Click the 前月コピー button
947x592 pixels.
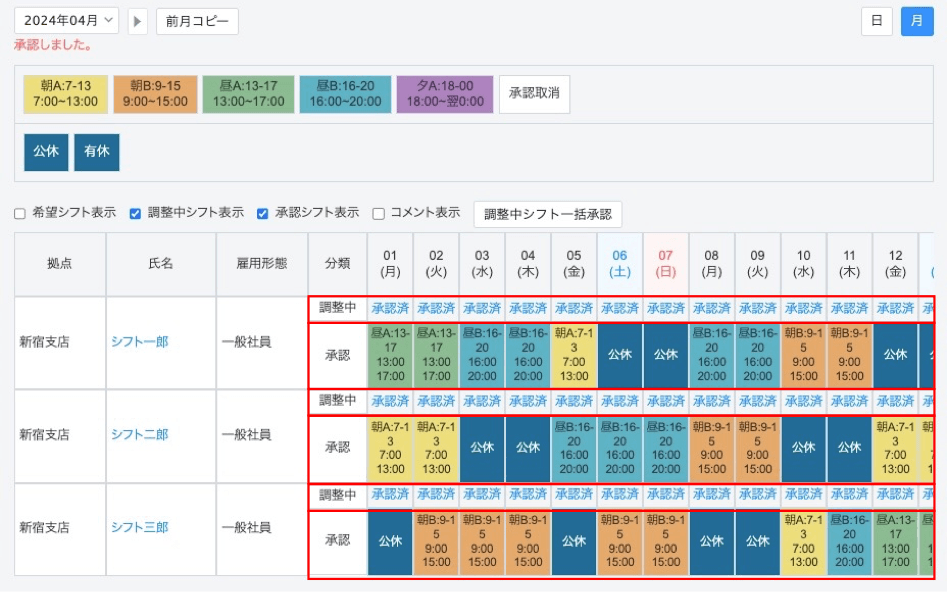point(197,21)
